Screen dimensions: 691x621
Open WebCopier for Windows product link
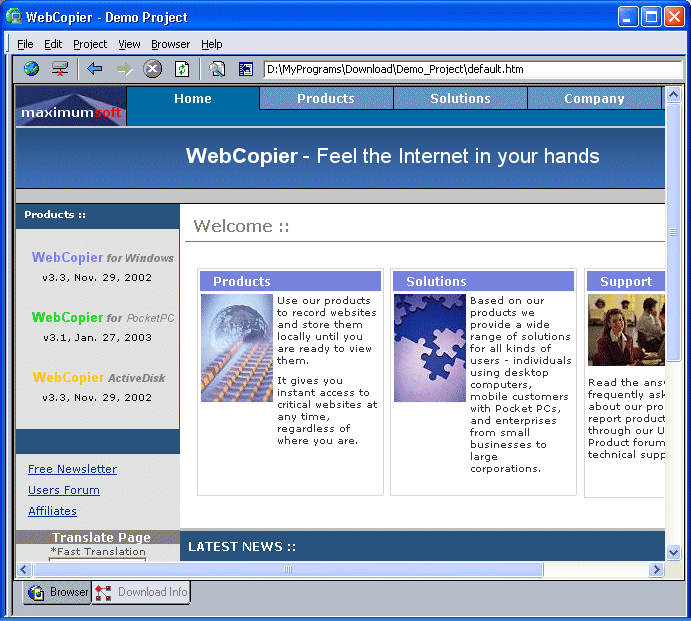(102, 257)
